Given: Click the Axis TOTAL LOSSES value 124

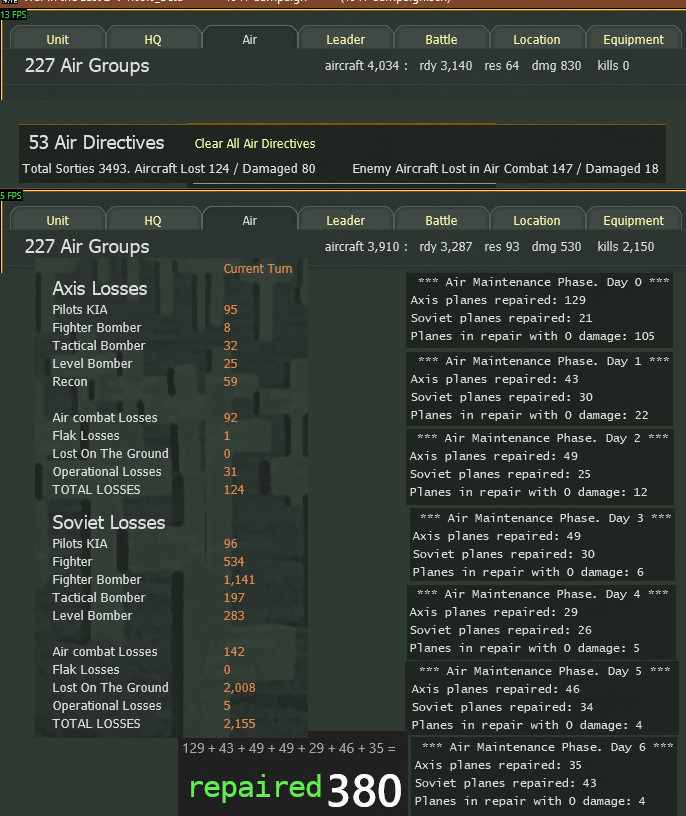Looking at the screenshot, I should coord(234,490).
